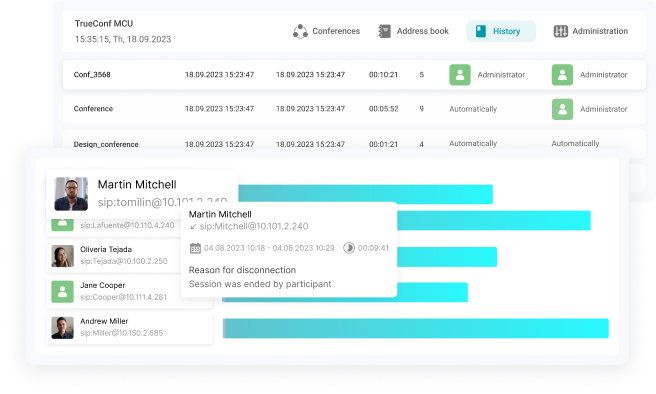Select Jane Cooper participant name
The height and width of the screenshot is (394, 656).
coord(102,285)
